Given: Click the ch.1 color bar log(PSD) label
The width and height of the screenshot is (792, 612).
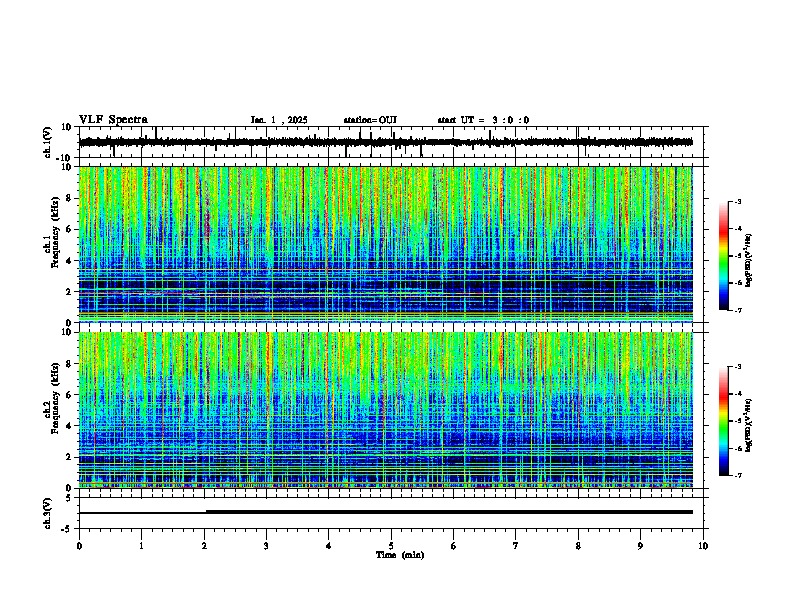Looking at the screenshot, I should point(748,261).
